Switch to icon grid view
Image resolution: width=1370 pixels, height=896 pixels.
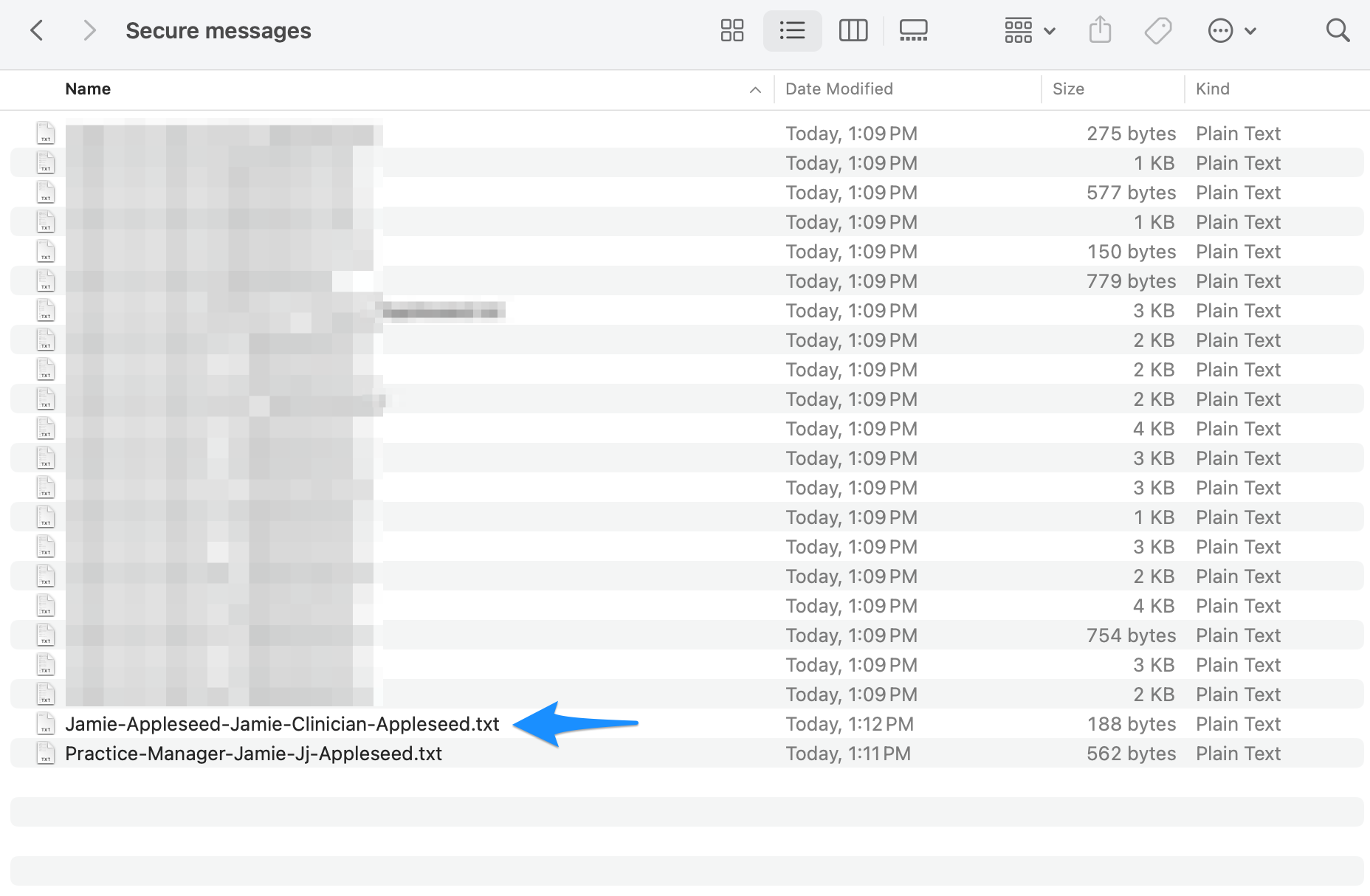(x=732, y=30)
